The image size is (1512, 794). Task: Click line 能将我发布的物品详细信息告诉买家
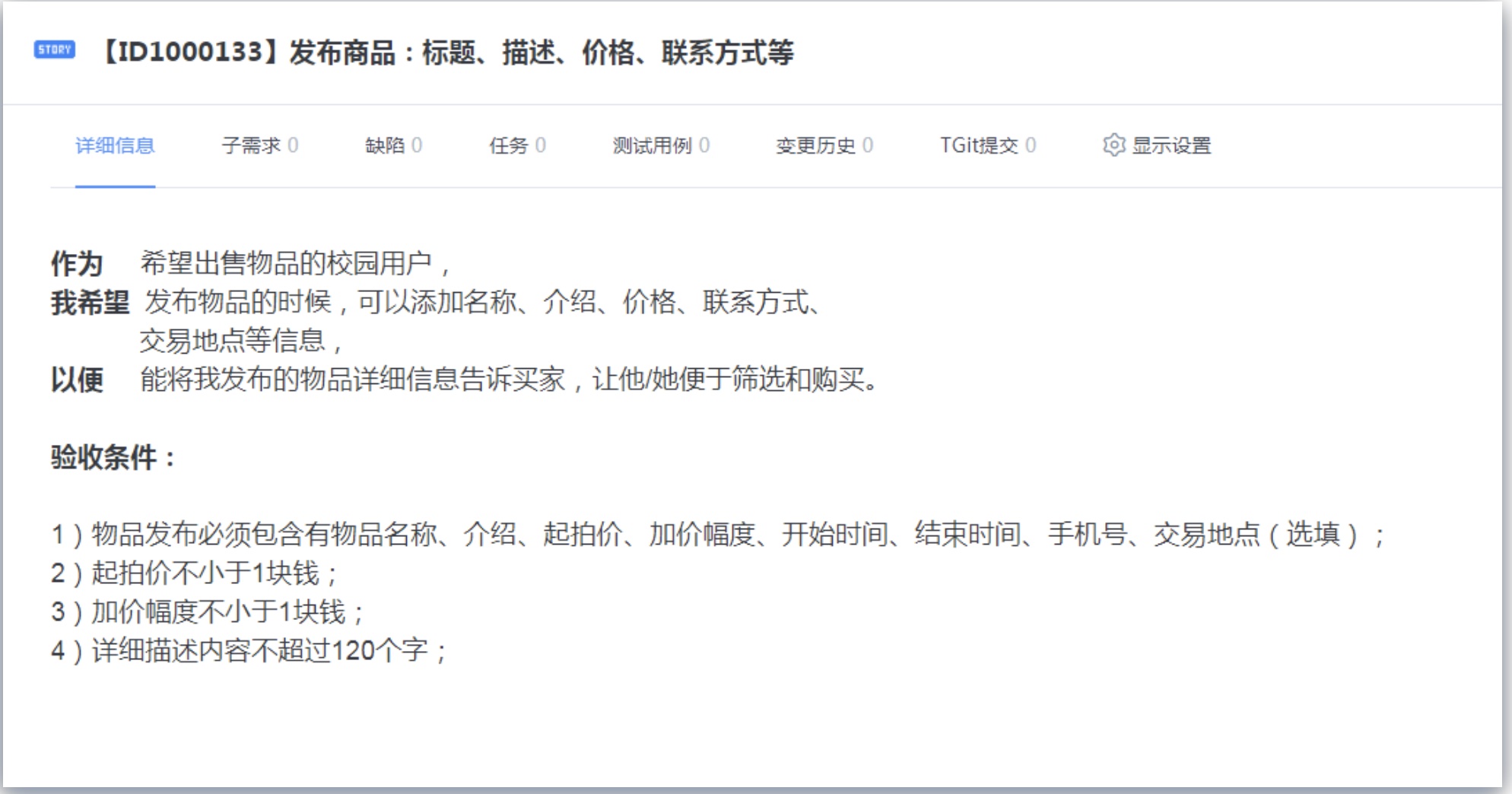point(510,380)
